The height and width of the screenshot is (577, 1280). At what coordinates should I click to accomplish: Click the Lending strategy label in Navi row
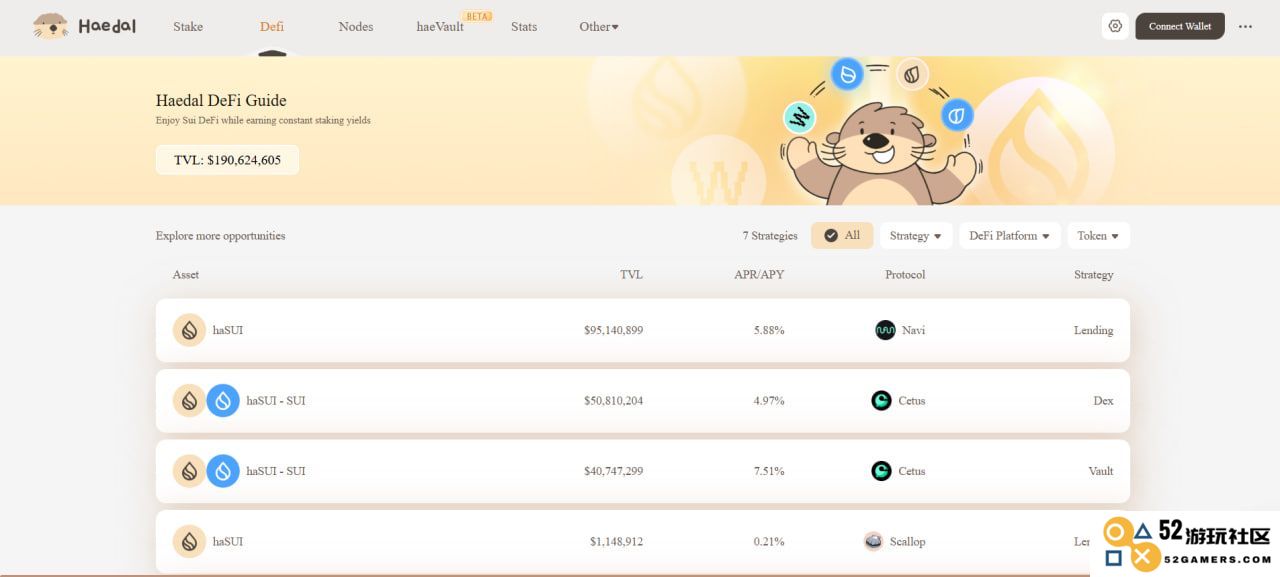(x=1093, y=330)
